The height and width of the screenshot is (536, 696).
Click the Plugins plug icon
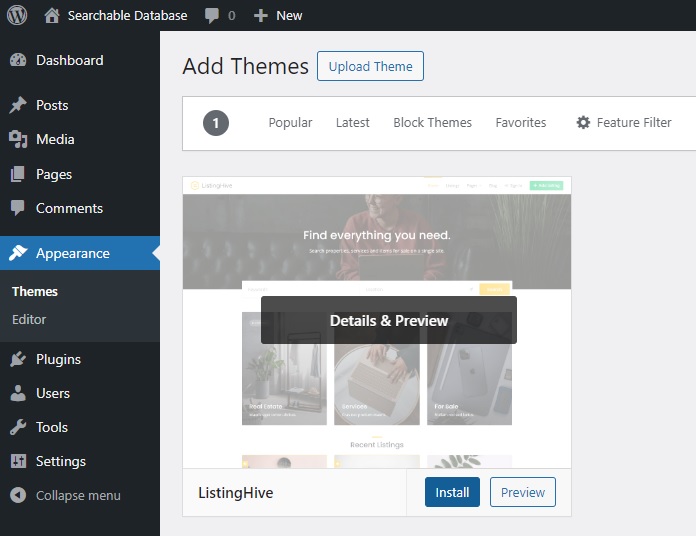pos(18,359)
